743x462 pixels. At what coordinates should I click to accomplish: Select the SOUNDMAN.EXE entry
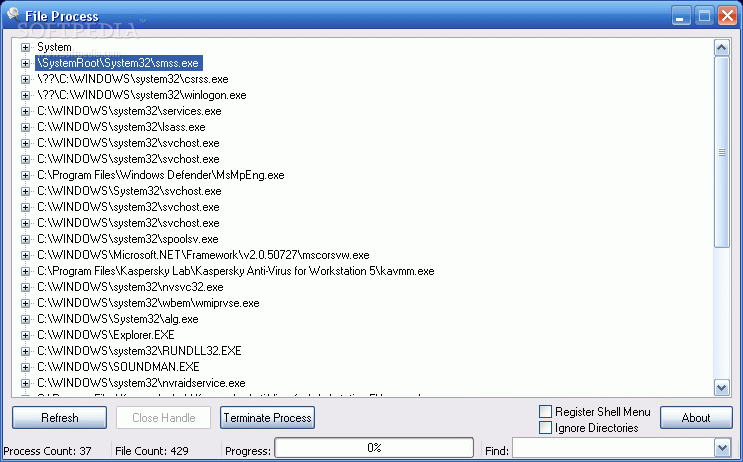click(118, 367)
